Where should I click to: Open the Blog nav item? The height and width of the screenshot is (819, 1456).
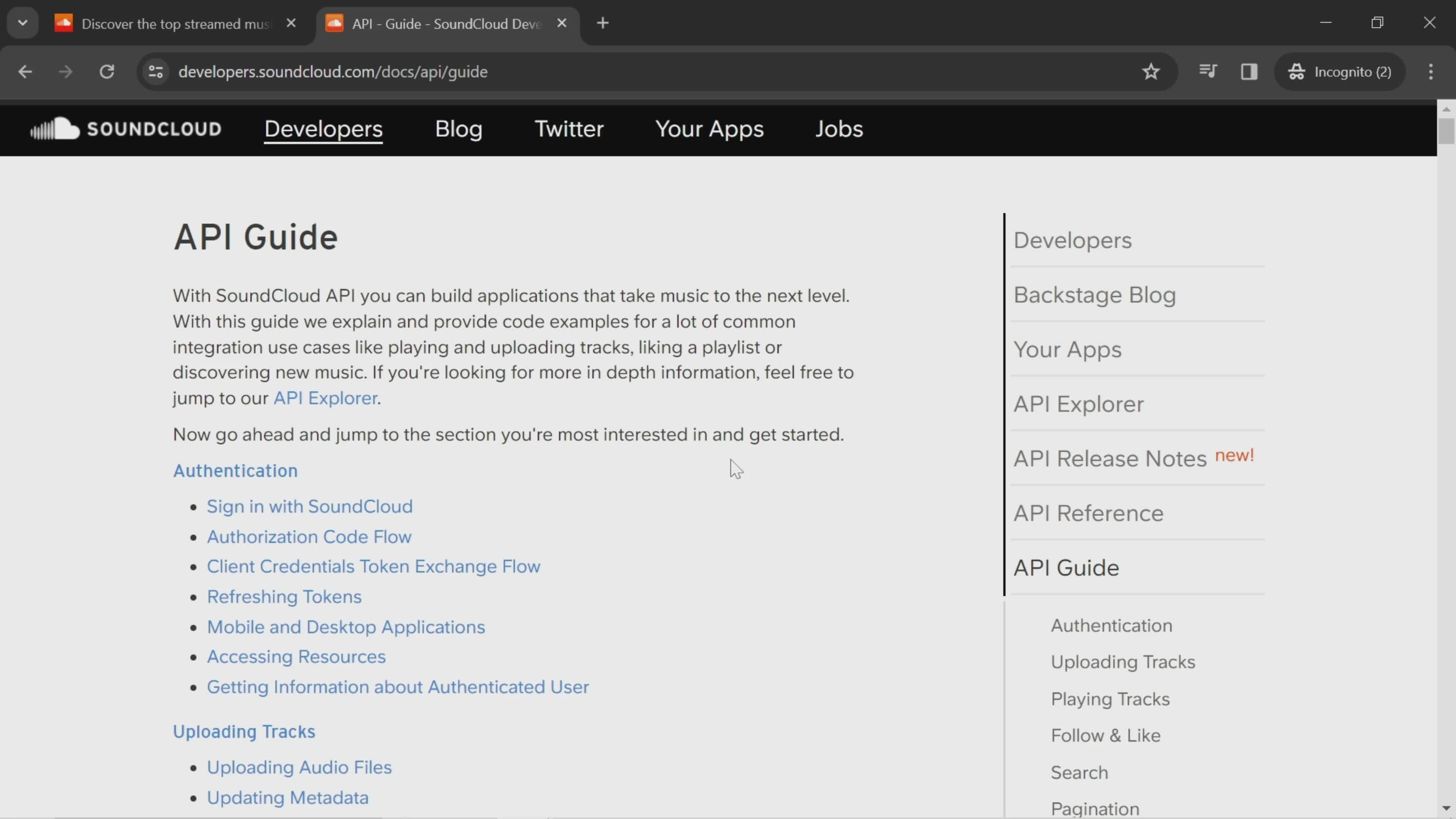[458, 129]
